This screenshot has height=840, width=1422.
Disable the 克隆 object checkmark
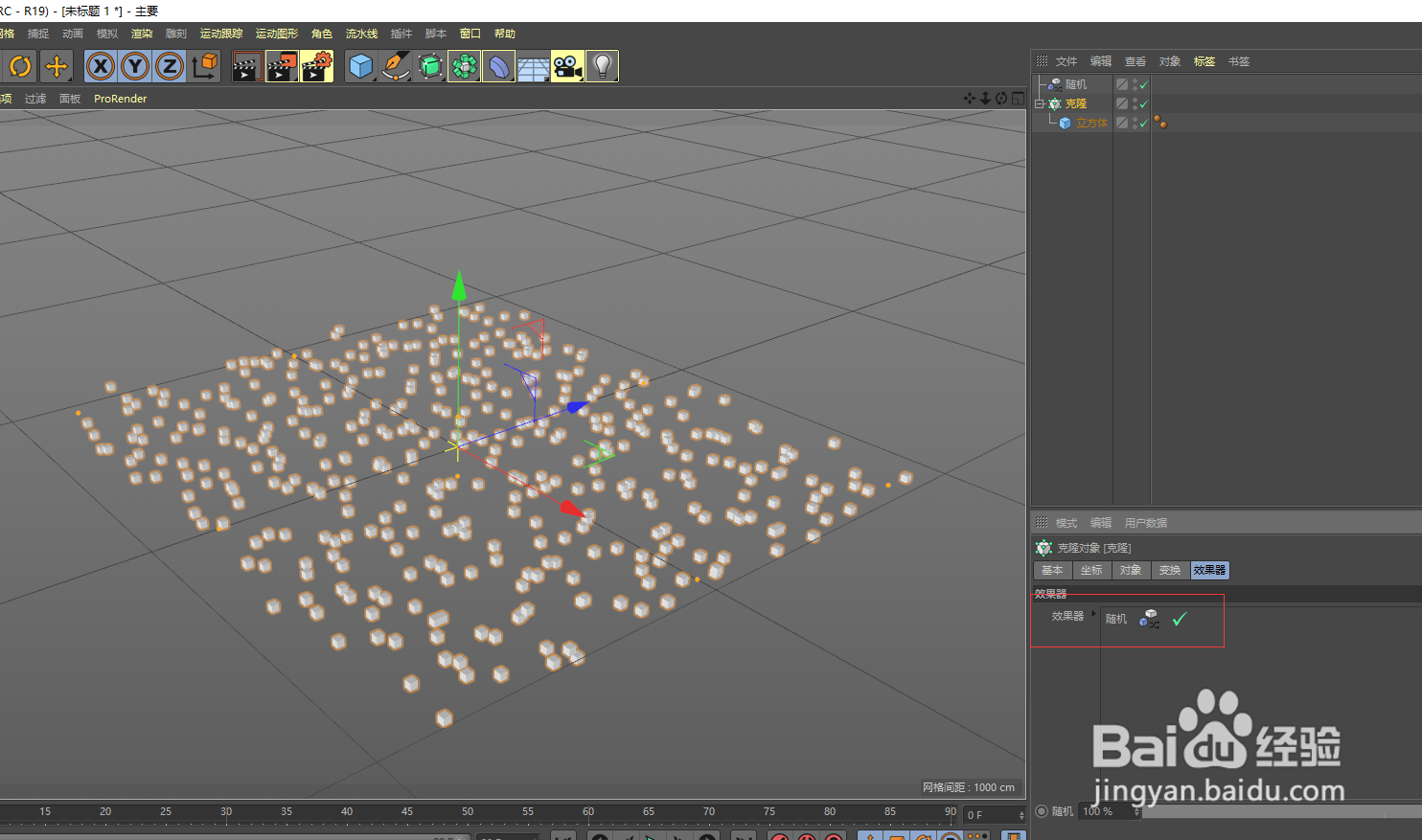point(1143,103)
